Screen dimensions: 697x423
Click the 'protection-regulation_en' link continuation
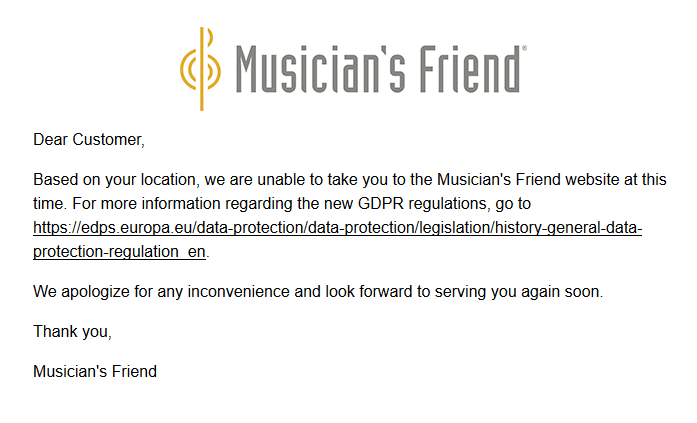119,251
